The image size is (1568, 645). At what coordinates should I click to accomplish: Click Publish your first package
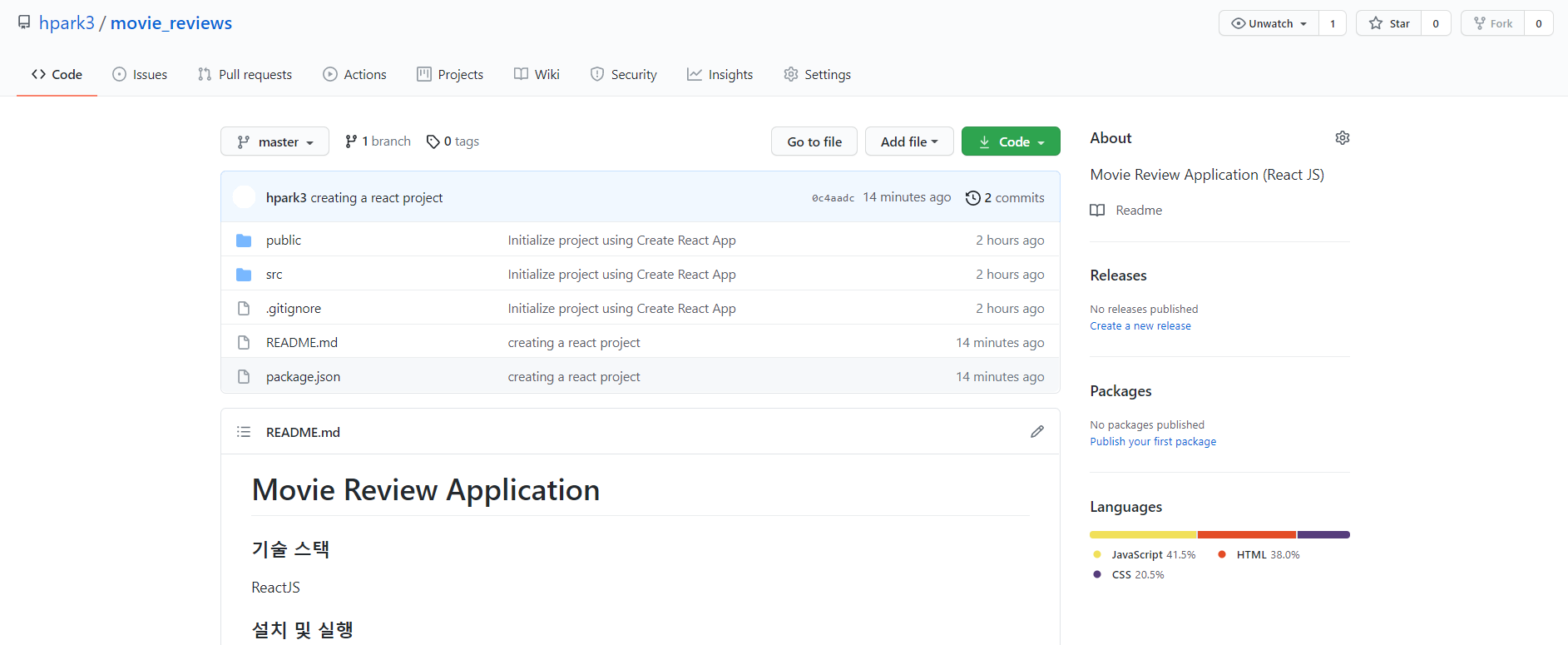[1153, 442]
